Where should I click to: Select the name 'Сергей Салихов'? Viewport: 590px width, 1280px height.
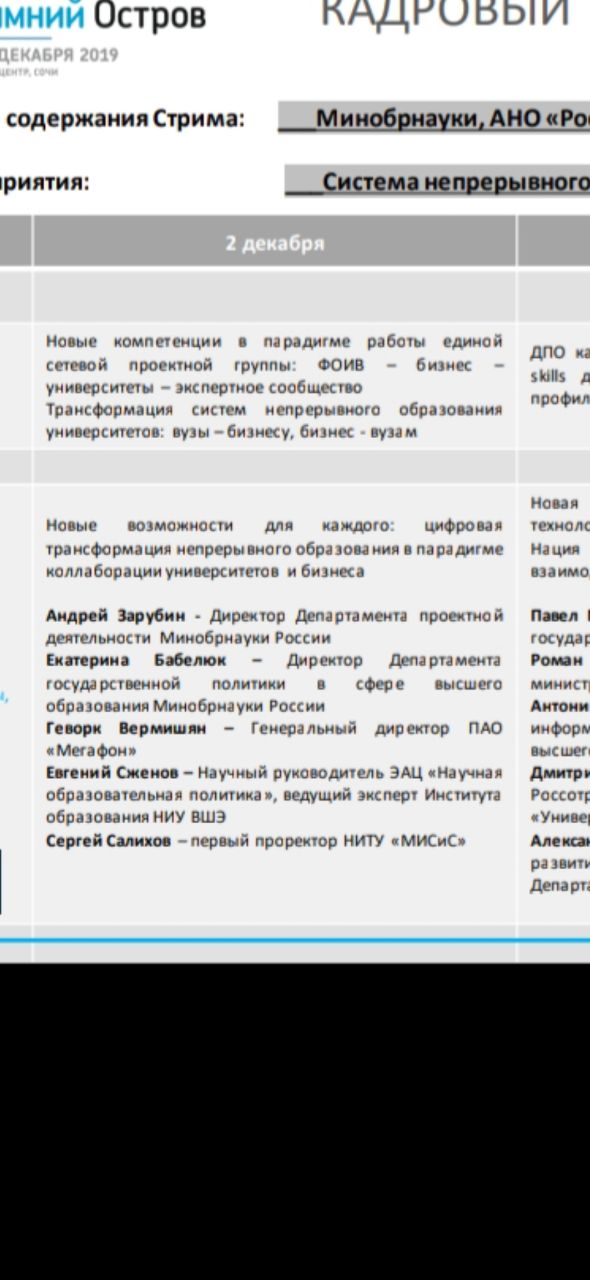[109, 841]
